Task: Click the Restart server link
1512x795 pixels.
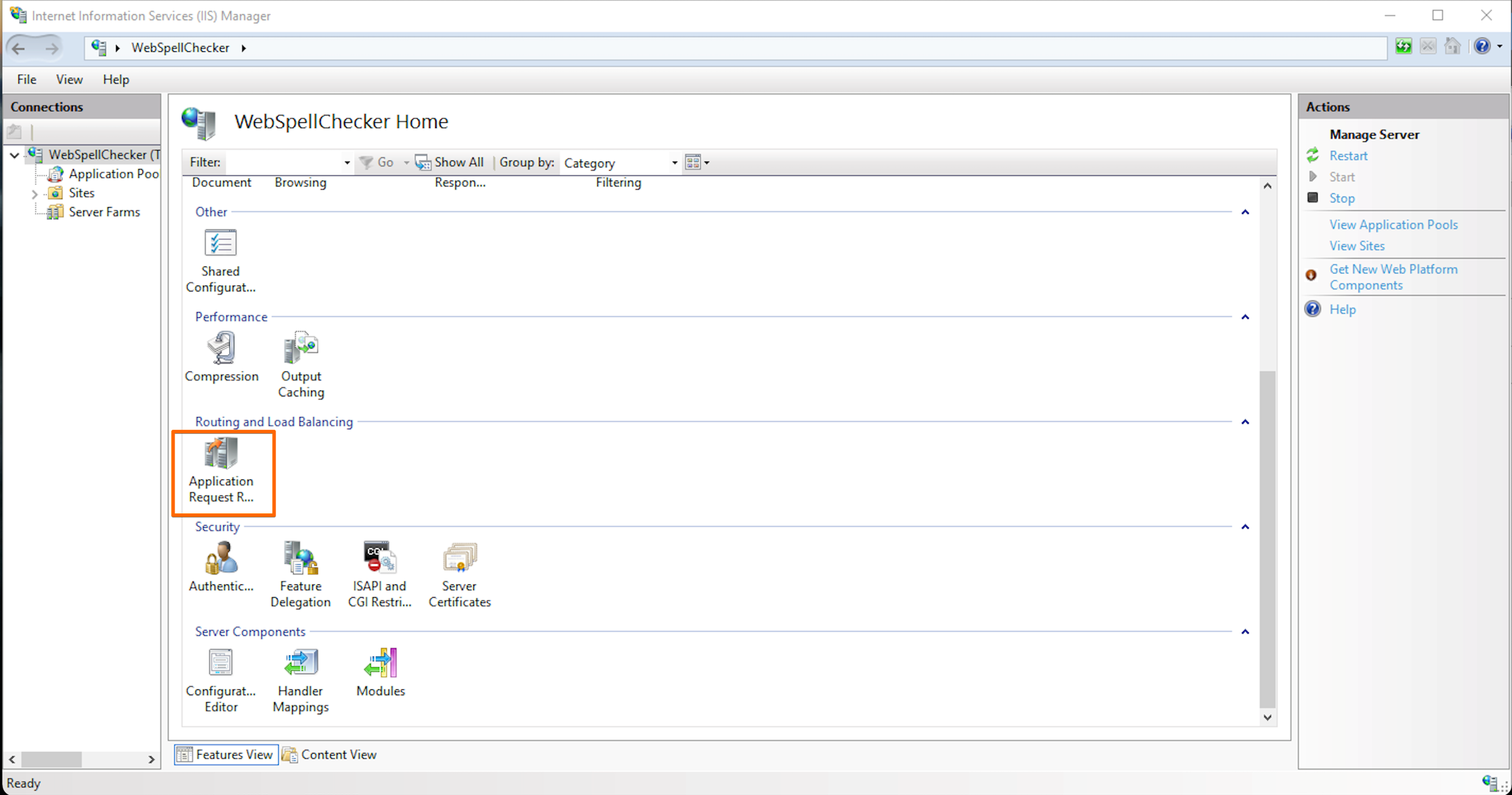Action: pyautogui.click(x=1348, y=156)
